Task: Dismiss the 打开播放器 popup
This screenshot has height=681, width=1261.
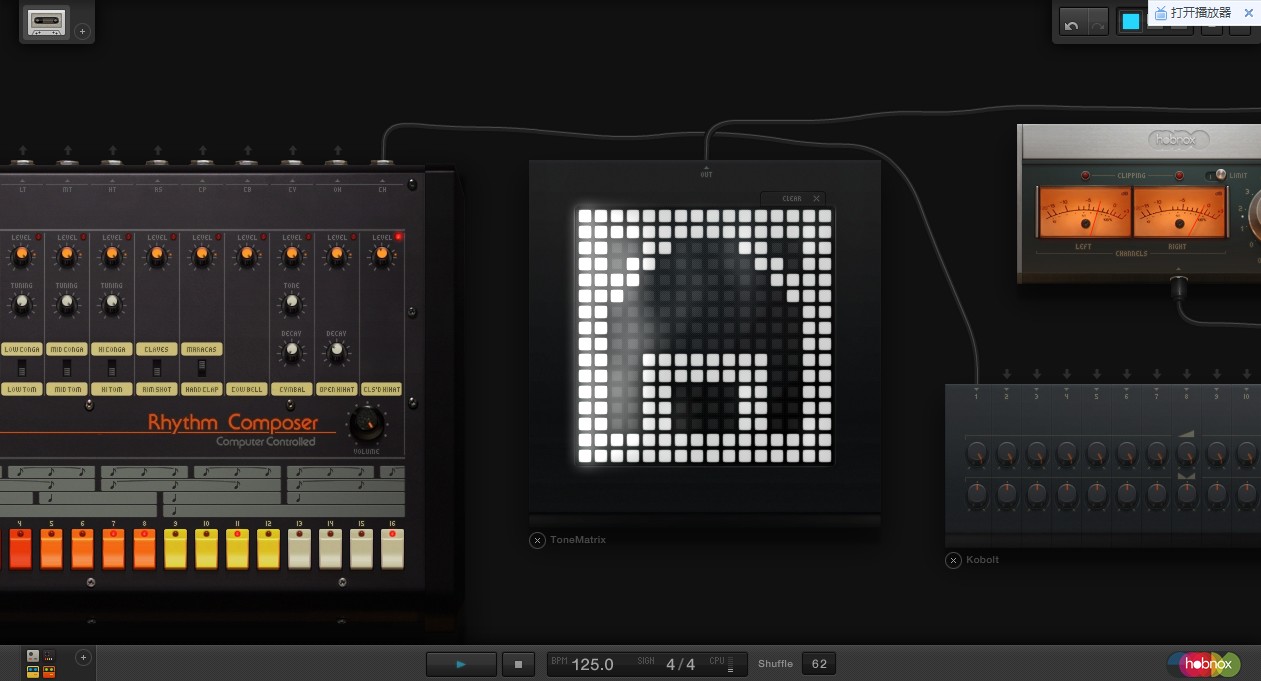Action: [1248, 13]
